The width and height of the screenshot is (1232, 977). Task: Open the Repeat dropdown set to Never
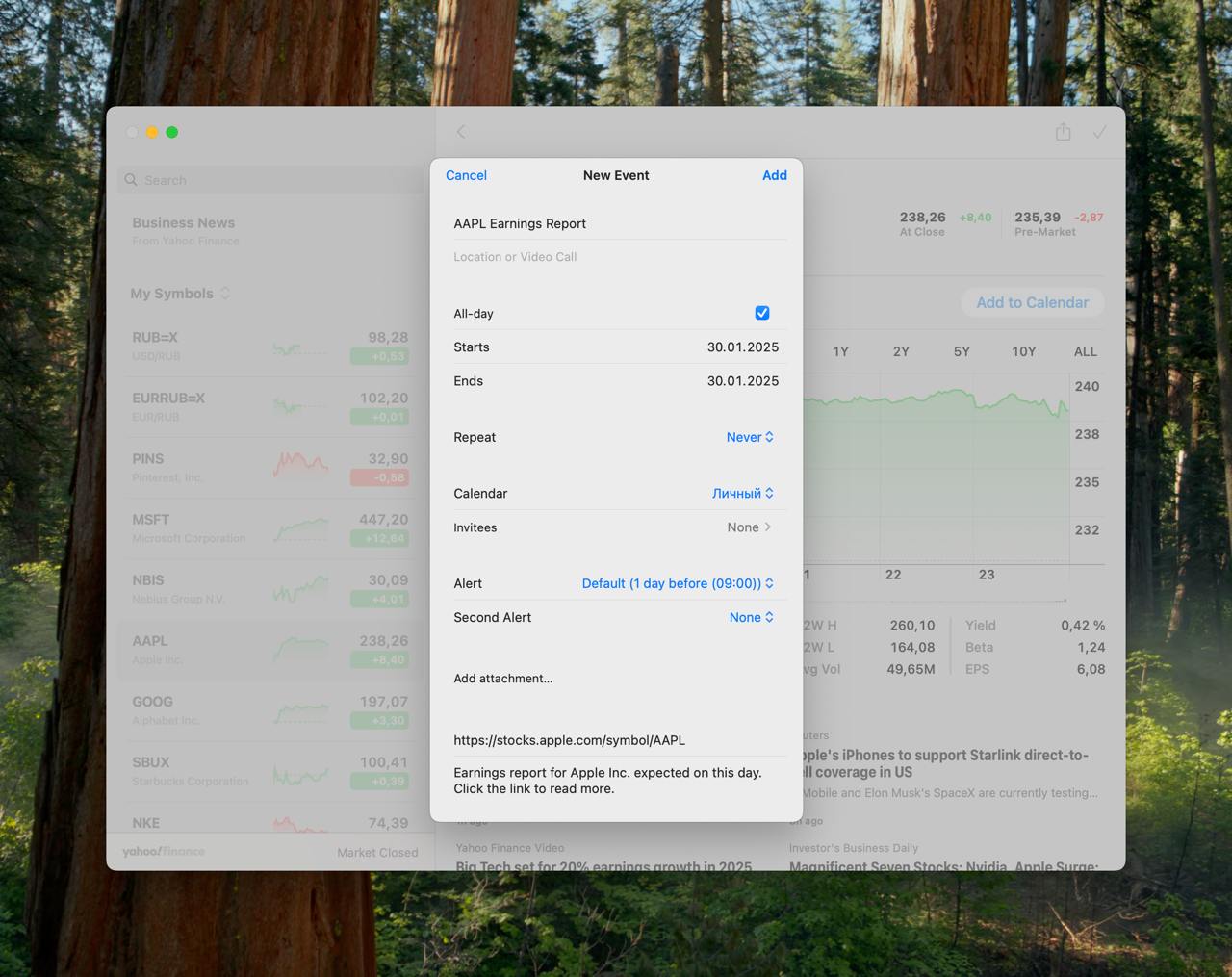pyautogui.click(x=750, y=437)
